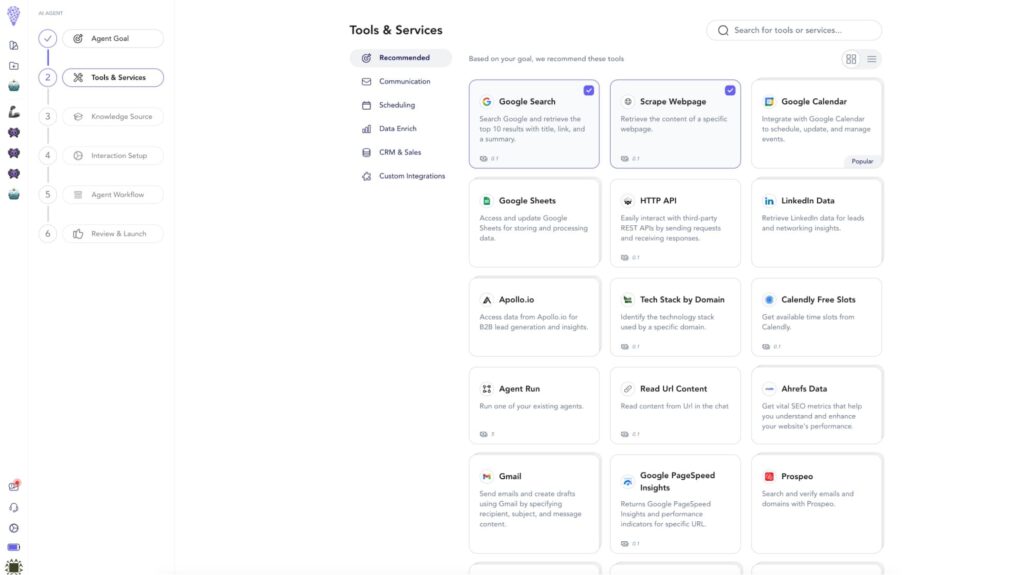
Task: Click the number 6 step circle
Action: 47,234
